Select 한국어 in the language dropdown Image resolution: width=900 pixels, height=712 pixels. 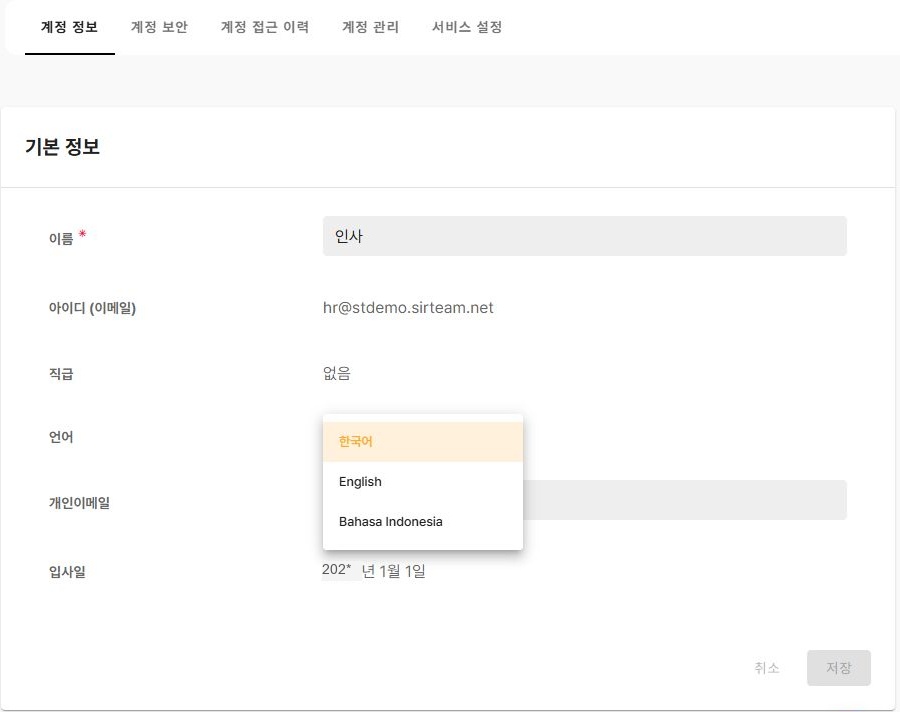pyautogui.click(x=423, y=442)
